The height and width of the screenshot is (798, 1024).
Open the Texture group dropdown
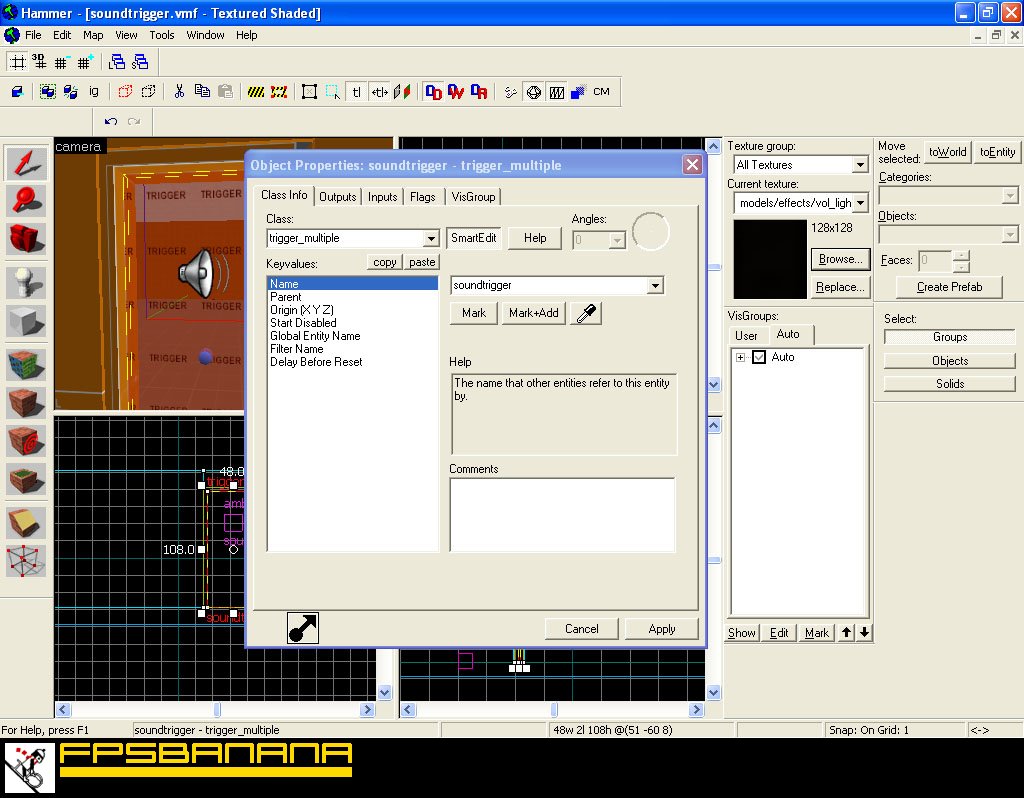pos(860,165)
